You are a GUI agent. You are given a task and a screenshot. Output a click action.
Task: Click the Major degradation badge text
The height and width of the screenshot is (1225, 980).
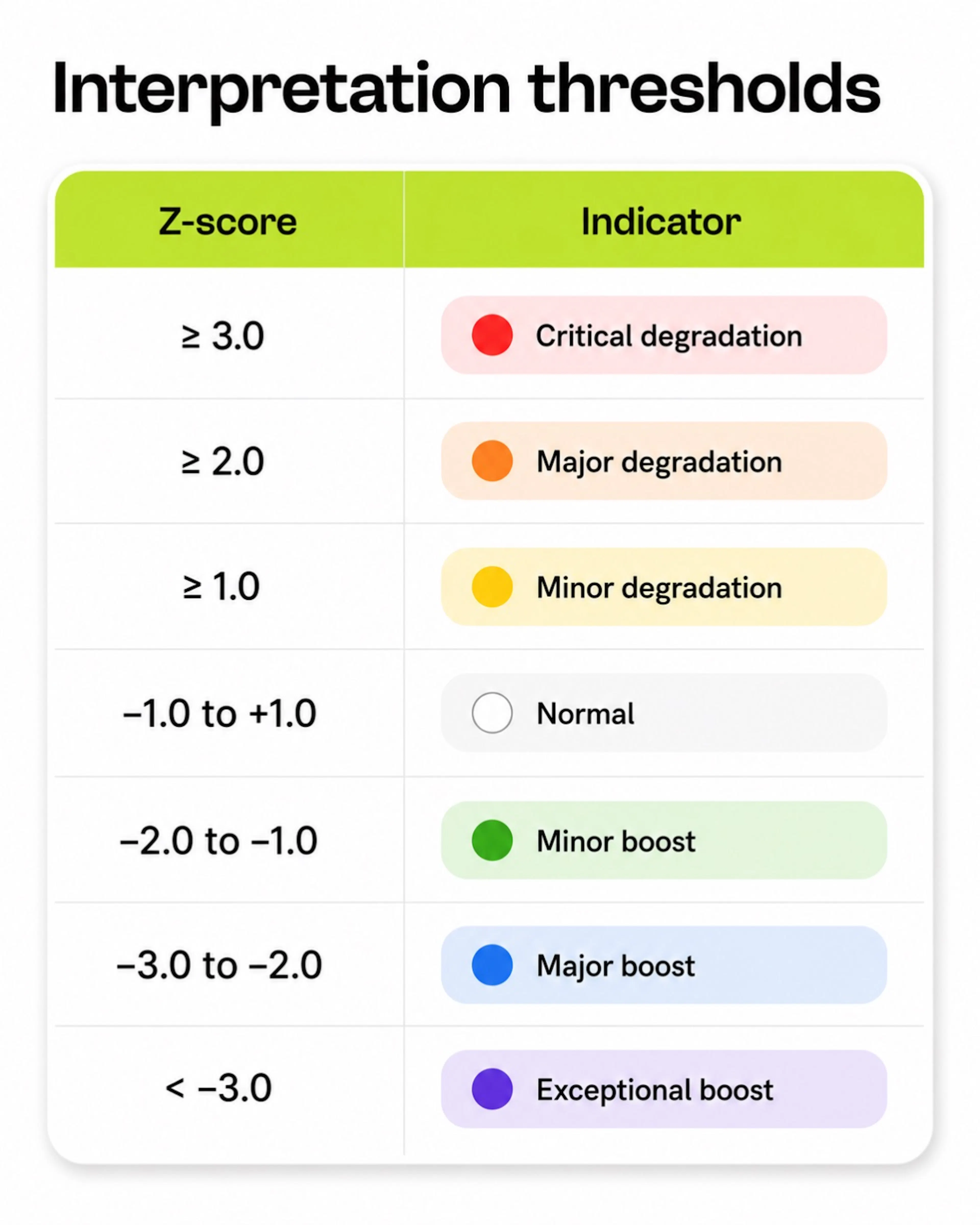coord(659,461)
